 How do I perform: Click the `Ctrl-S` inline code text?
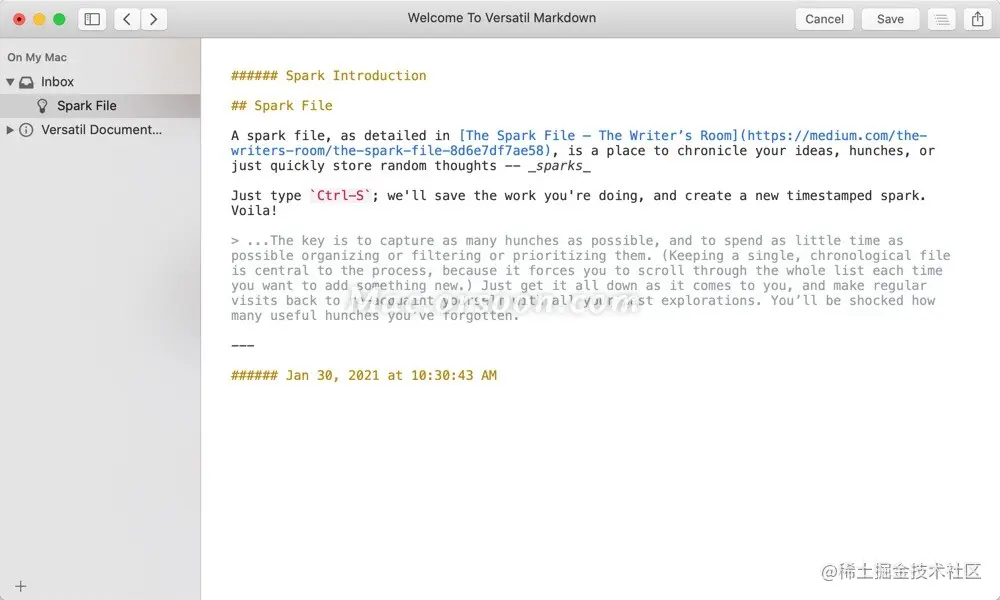pos(341,196)
